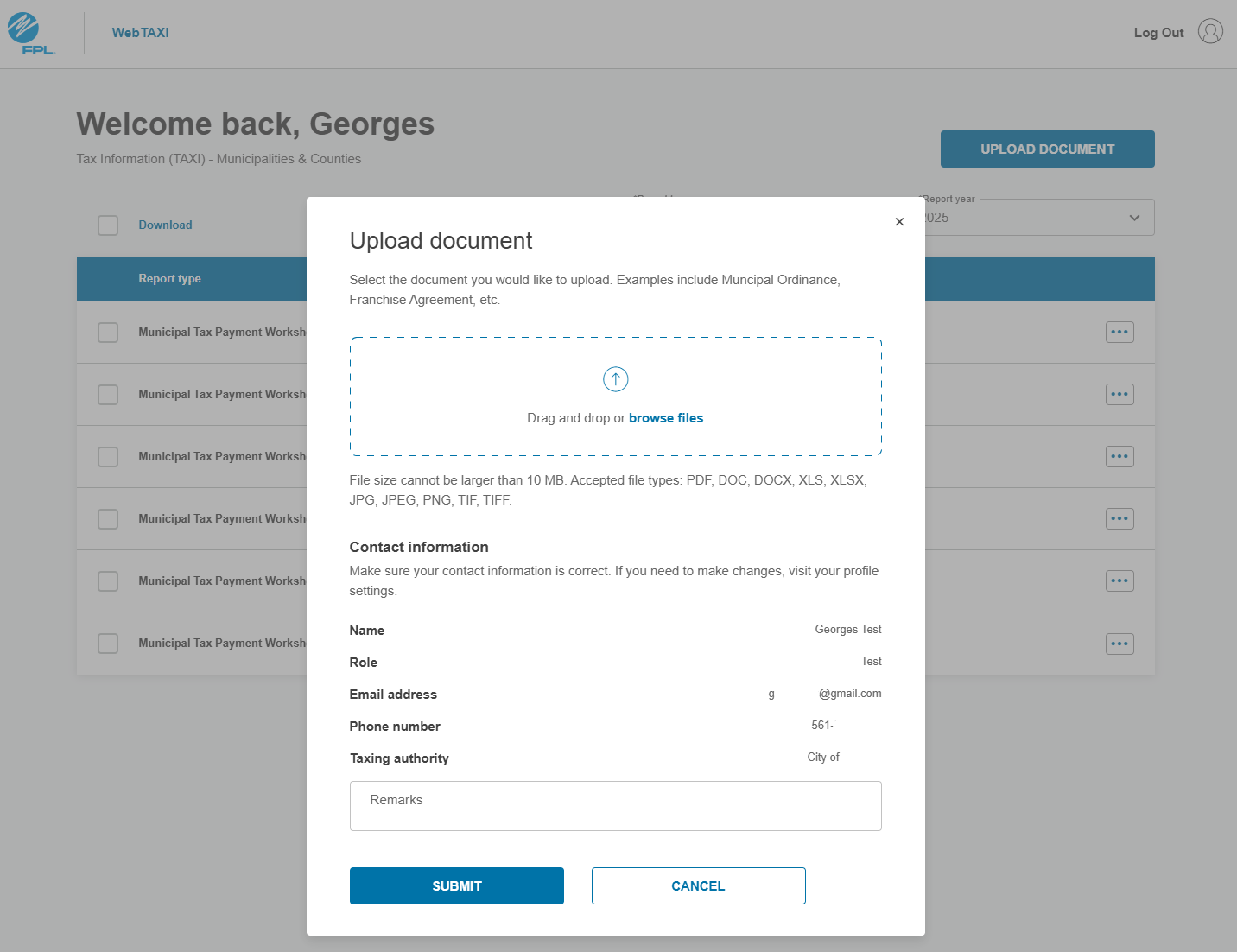Screen dimensions: 1237x952
Task: Check the fourth Municipal Tax Payment row
Action: (x=108, y=519)
